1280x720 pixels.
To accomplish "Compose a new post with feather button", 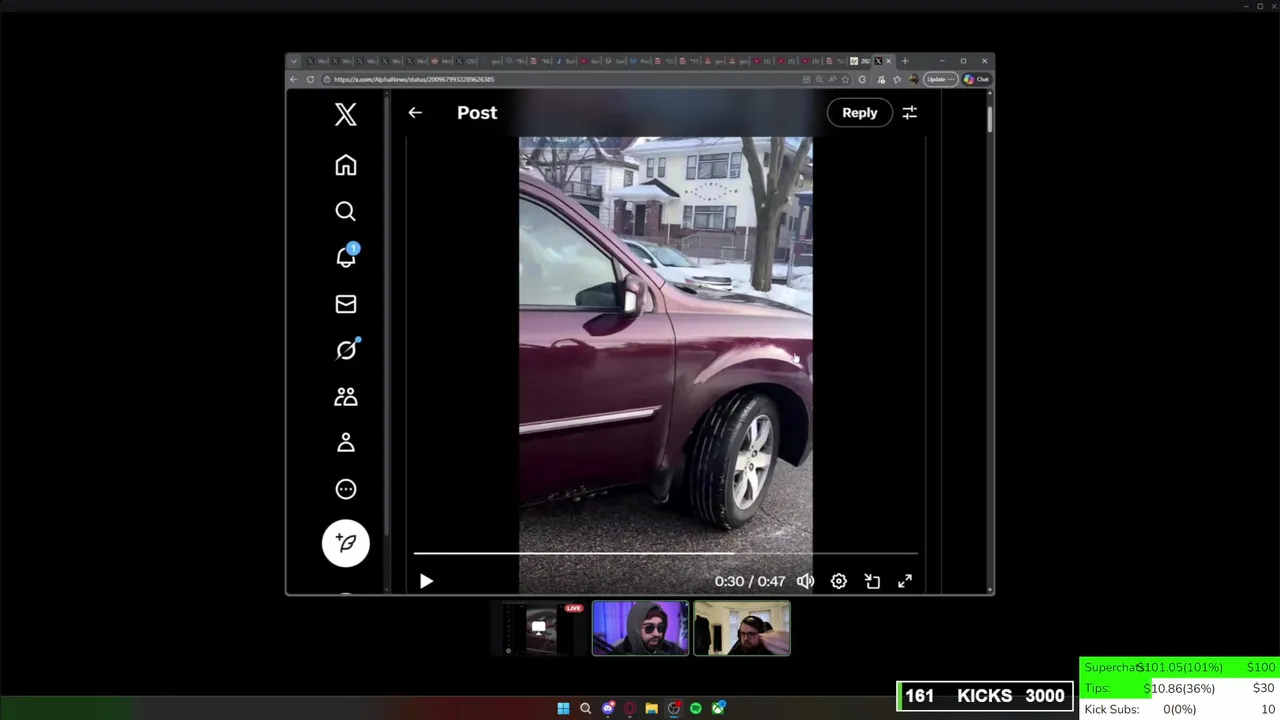I will pyautogui.click(x=346, y=543).
